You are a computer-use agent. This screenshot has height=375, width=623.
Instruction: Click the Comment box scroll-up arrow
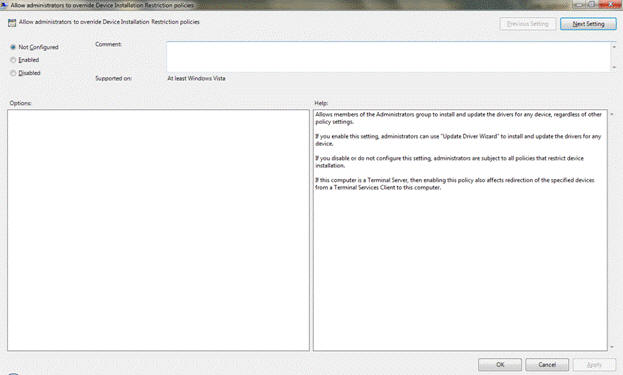pos(614,46)
